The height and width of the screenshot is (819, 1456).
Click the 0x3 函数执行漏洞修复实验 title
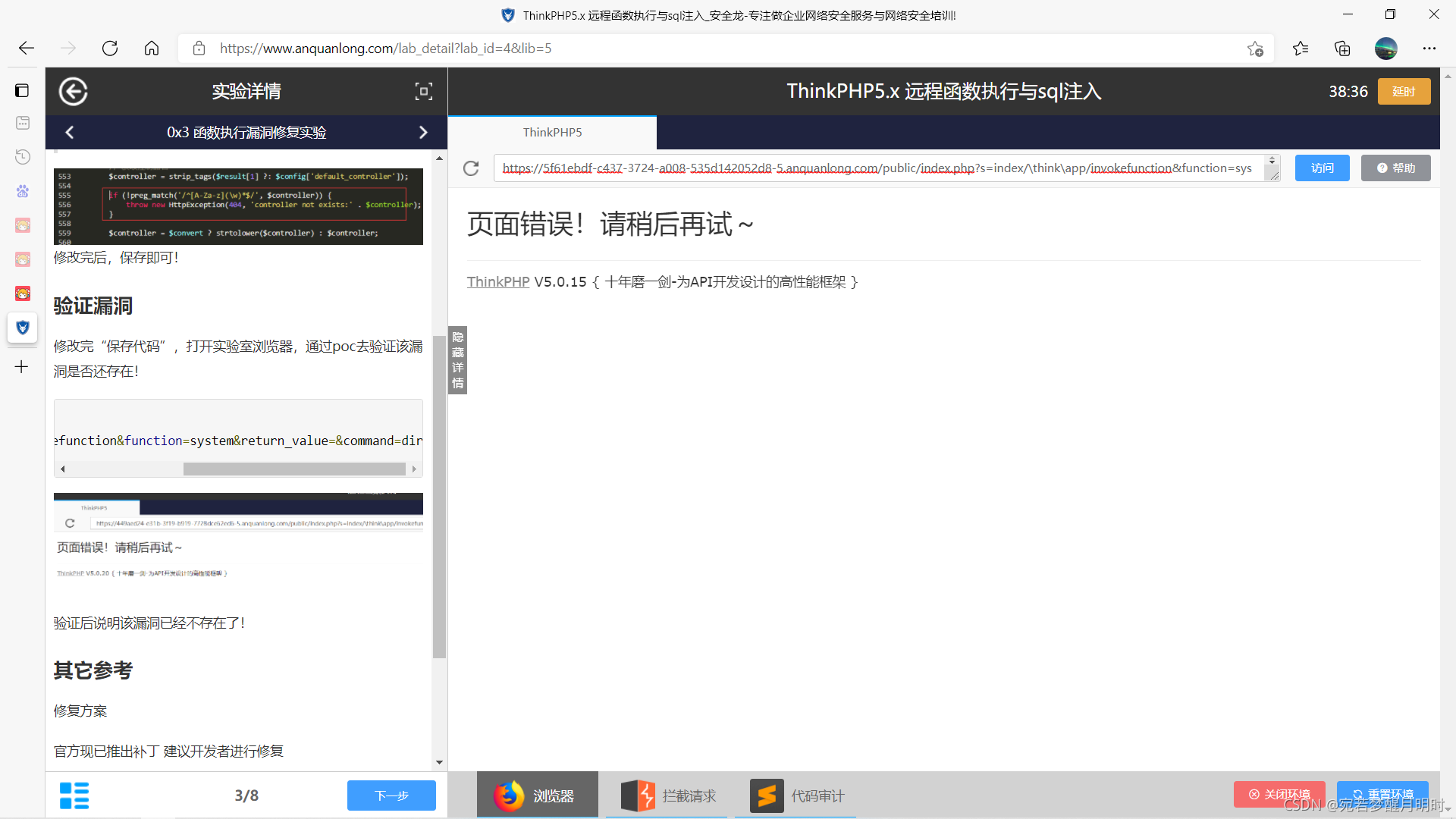pos(246,133)
